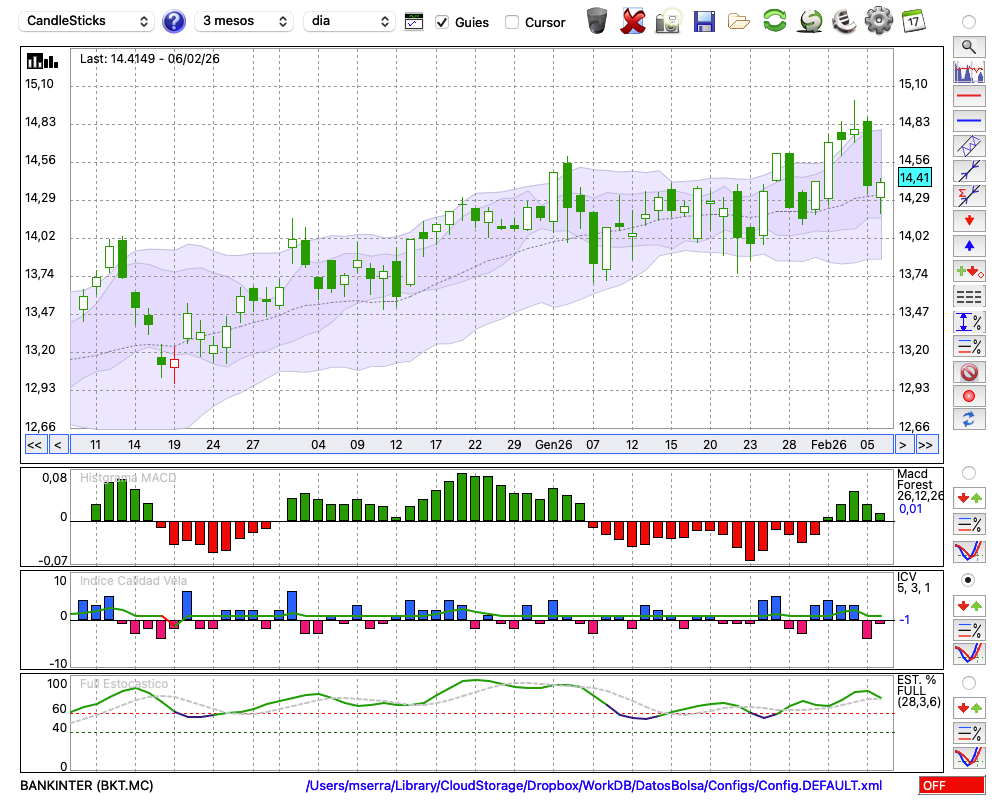Open the CandleSticks chart type dropdown
Image resolution: width=1000 pixels, height=800 pixels.
(87, 21)
